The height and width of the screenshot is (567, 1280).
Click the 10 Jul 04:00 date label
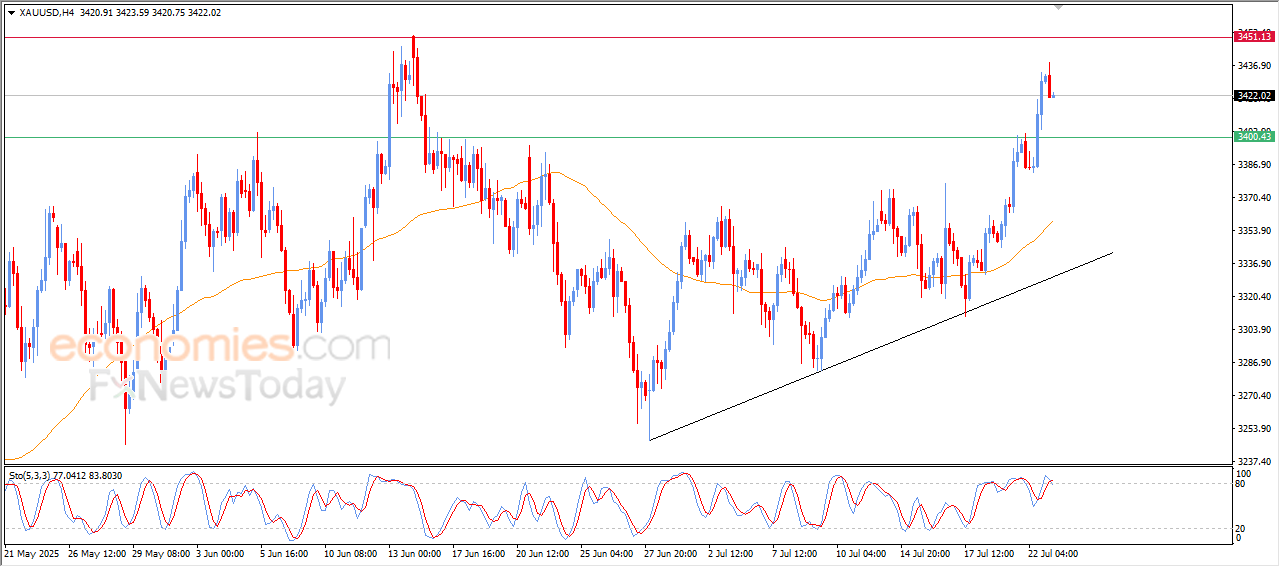coord(860,553)
